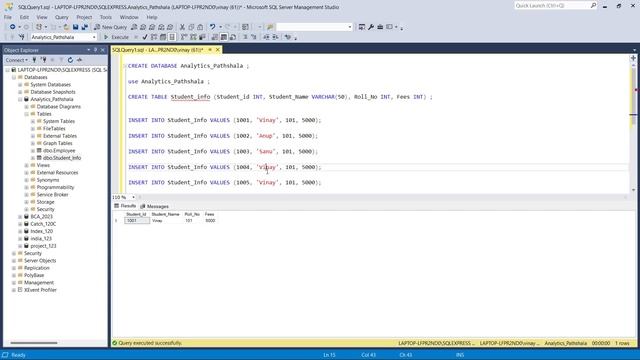Click the Save All icon

click(x=84, y=27)
